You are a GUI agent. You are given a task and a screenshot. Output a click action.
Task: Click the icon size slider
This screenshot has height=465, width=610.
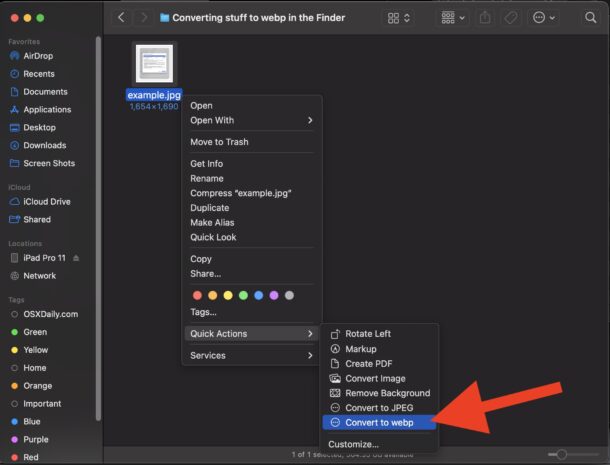coord(562,455)
